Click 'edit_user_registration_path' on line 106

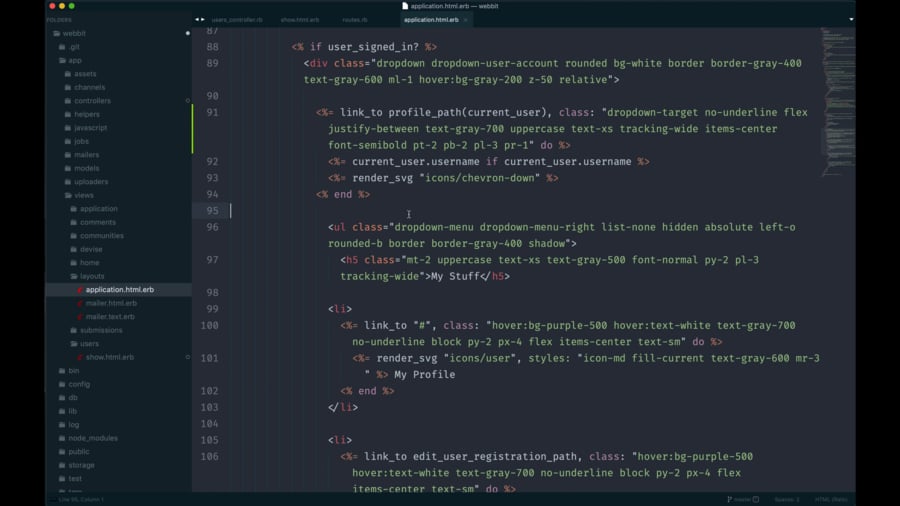[494, 457]
